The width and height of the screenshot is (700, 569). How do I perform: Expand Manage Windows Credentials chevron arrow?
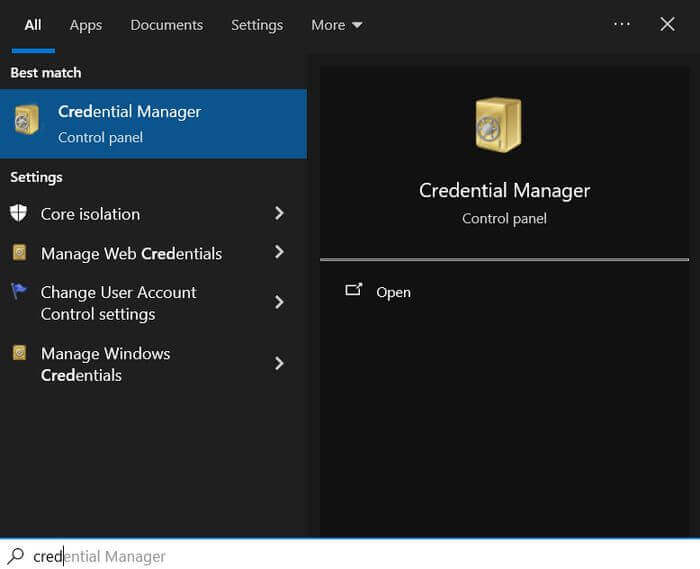click(x=279, y=363)
